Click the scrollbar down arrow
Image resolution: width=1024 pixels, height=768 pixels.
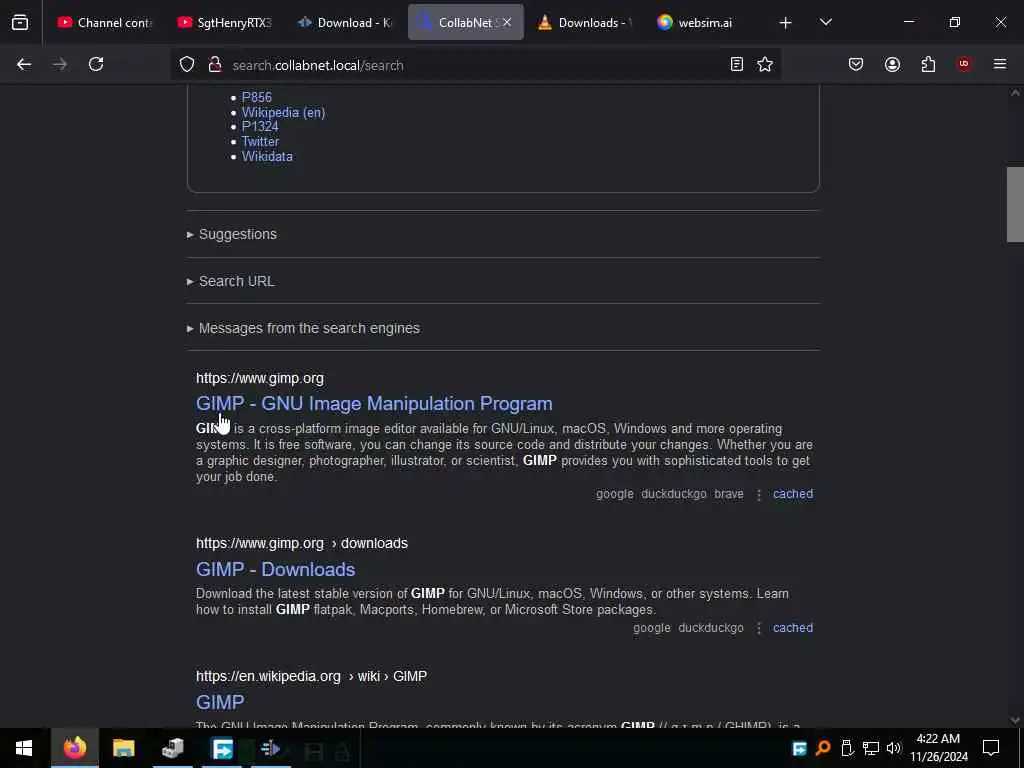point(1015,720)
